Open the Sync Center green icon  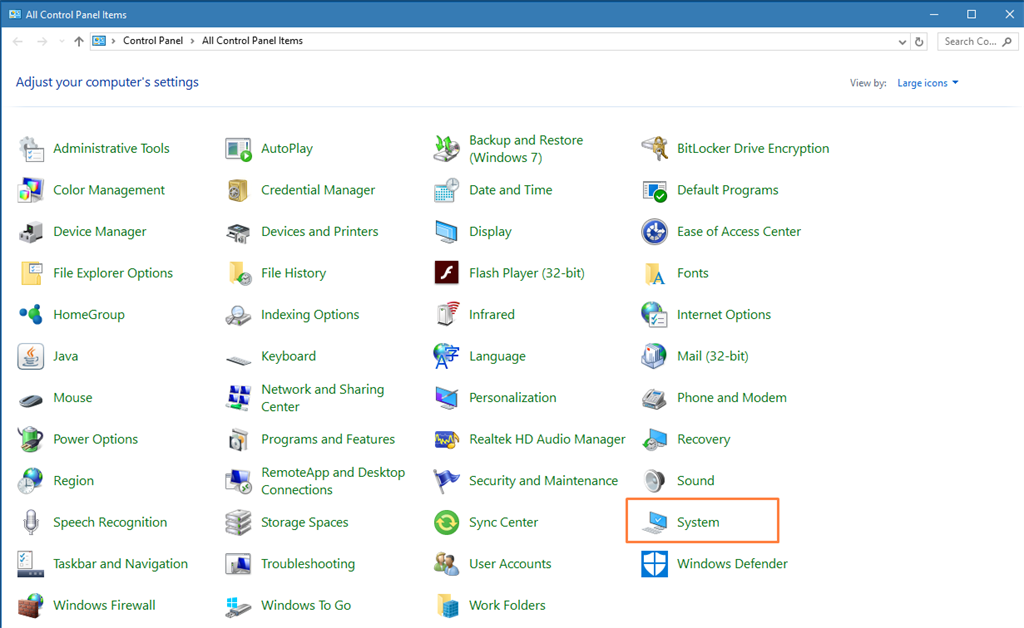click(447, 522)
